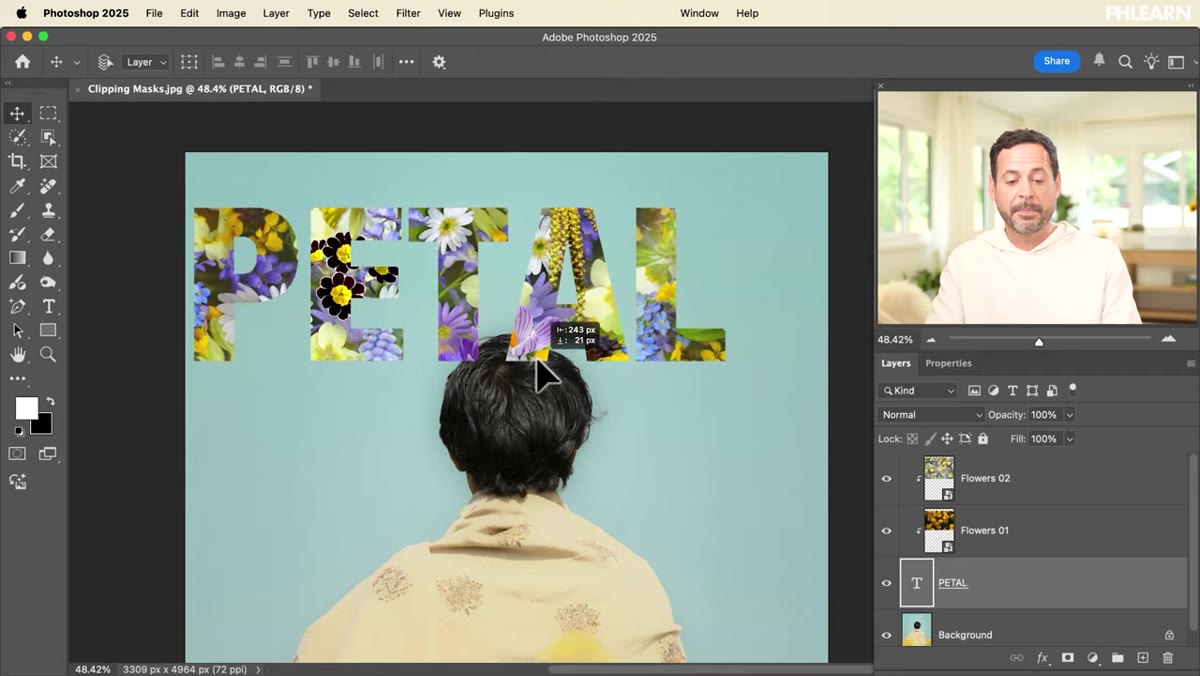This screenshot has width=1200, height=676.
Task: Toggle lock all padlock in Lock row
Action: 983,439
